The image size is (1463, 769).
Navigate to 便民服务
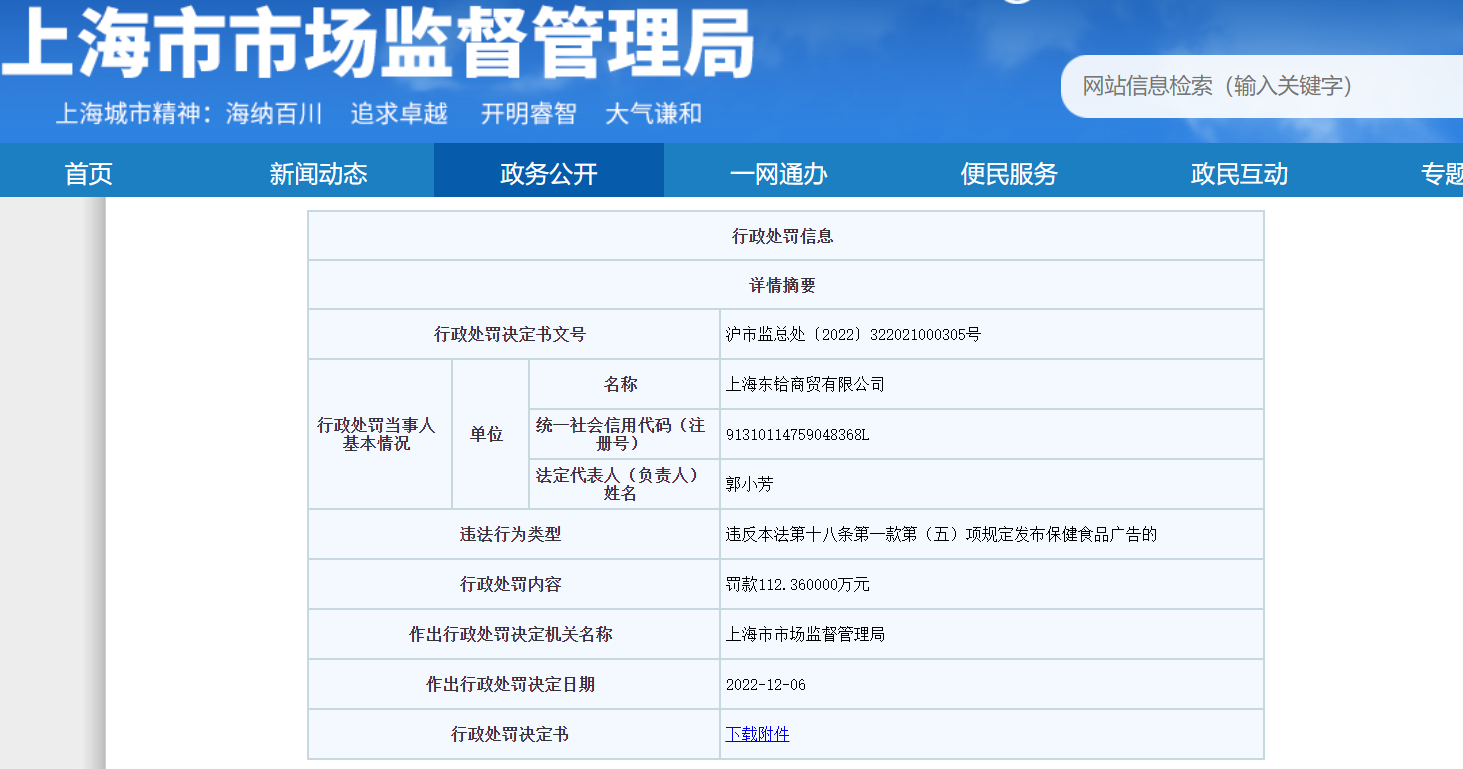pyautogui.click(x=1008, y=173)
